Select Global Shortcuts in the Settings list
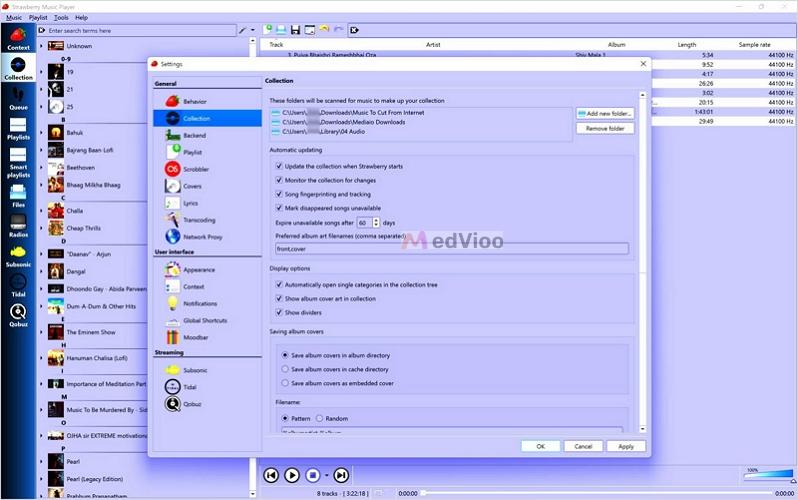This screenshot has width=798, height=500. point(207,320)
